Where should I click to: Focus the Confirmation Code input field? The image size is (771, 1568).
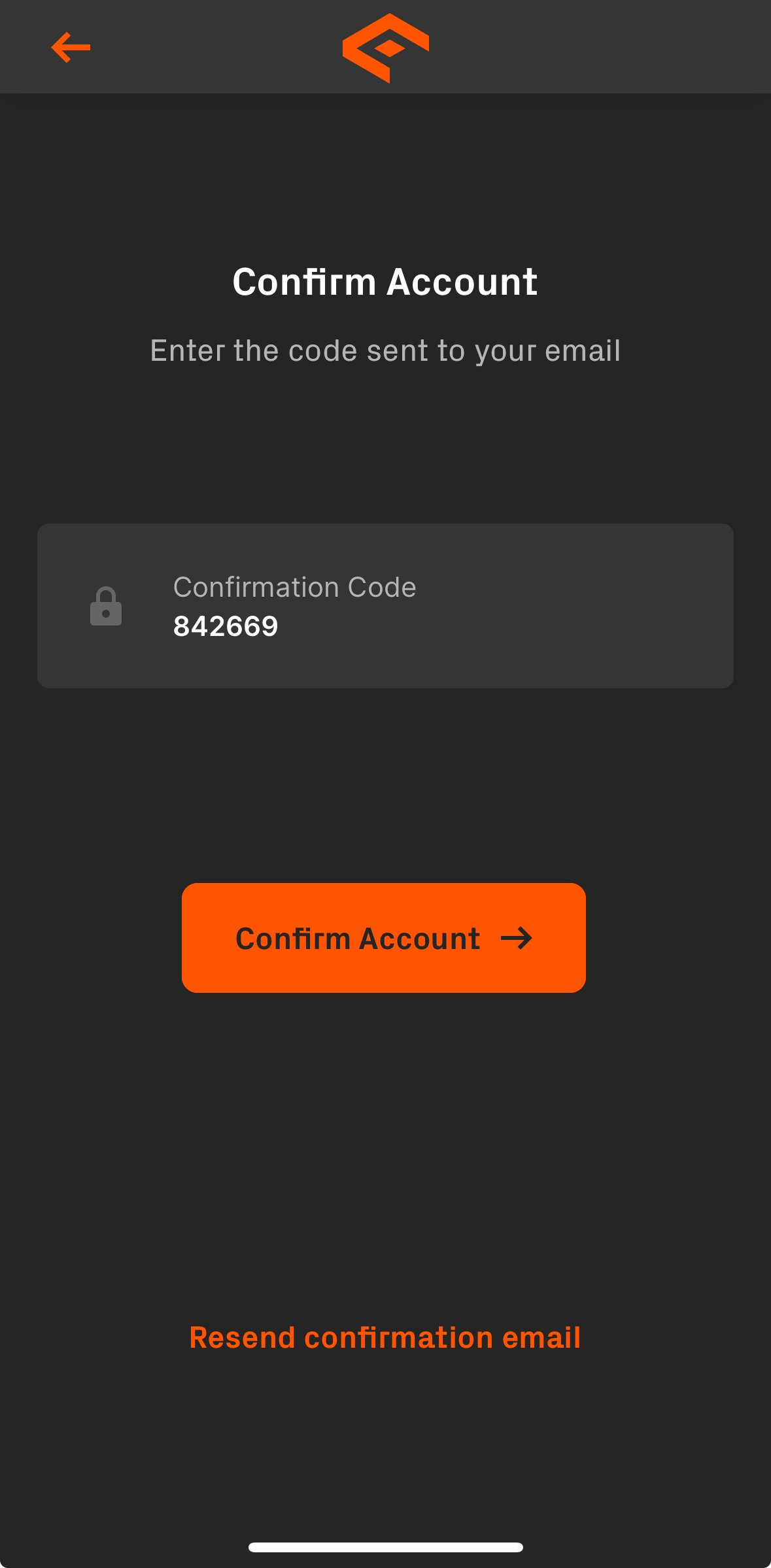(x=385, y=606)
